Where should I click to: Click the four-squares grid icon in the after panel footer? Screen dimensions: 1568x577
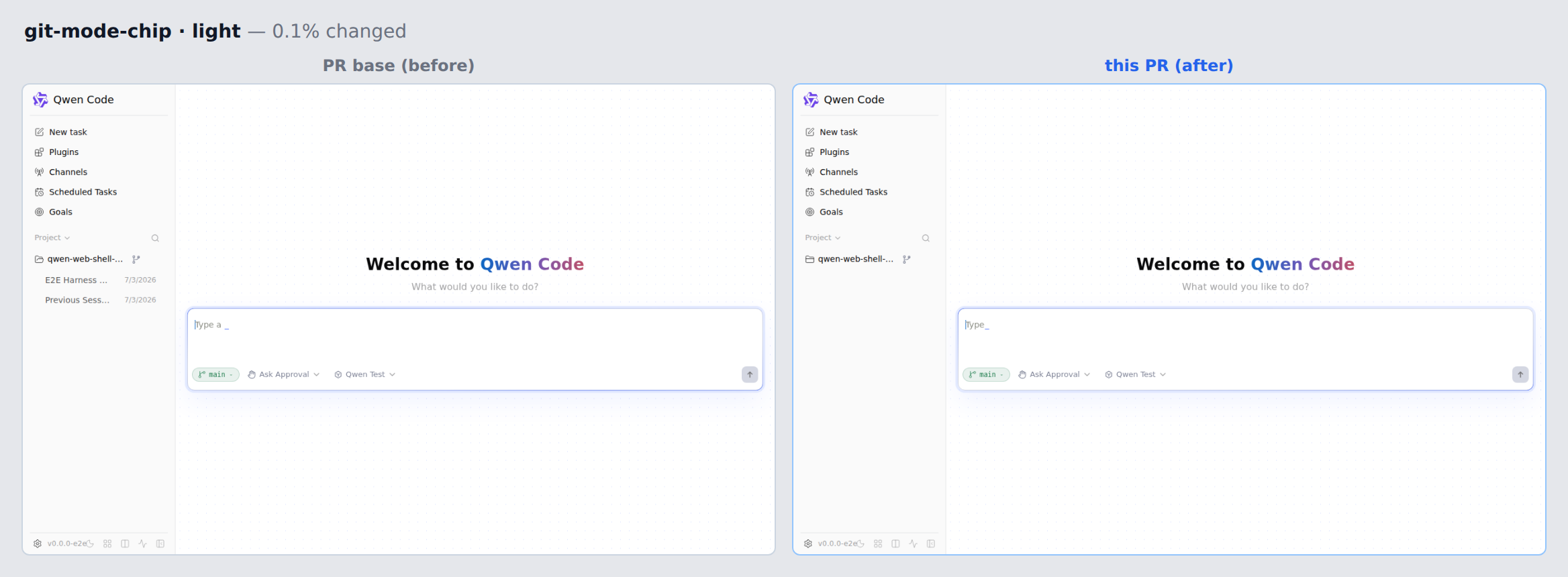point(878,543)
